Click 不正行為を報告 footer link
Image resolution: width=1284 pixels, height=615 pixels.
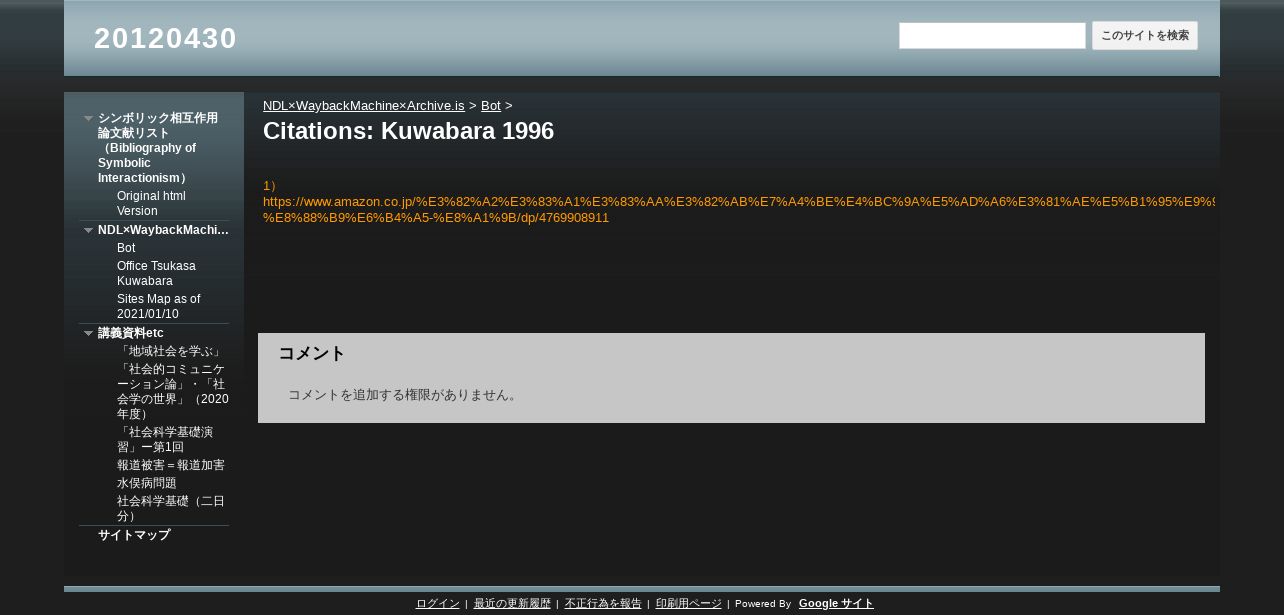(603, 604)
